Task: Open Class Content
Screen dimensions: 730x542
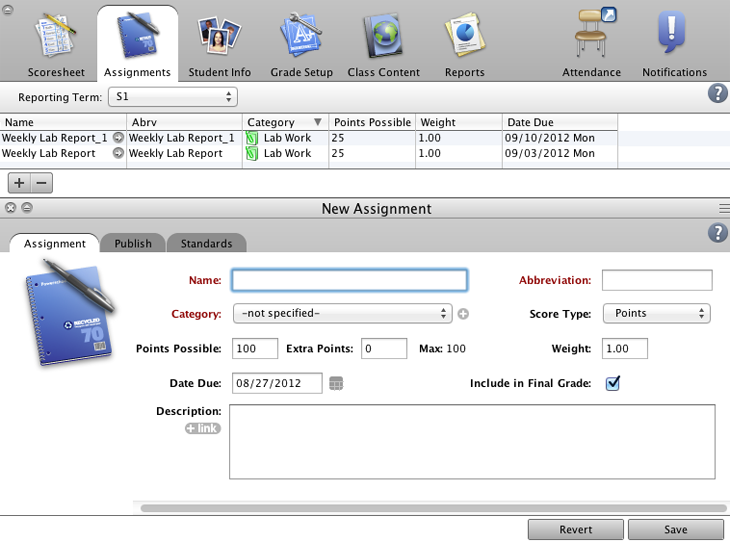Action: click(381, 45)
